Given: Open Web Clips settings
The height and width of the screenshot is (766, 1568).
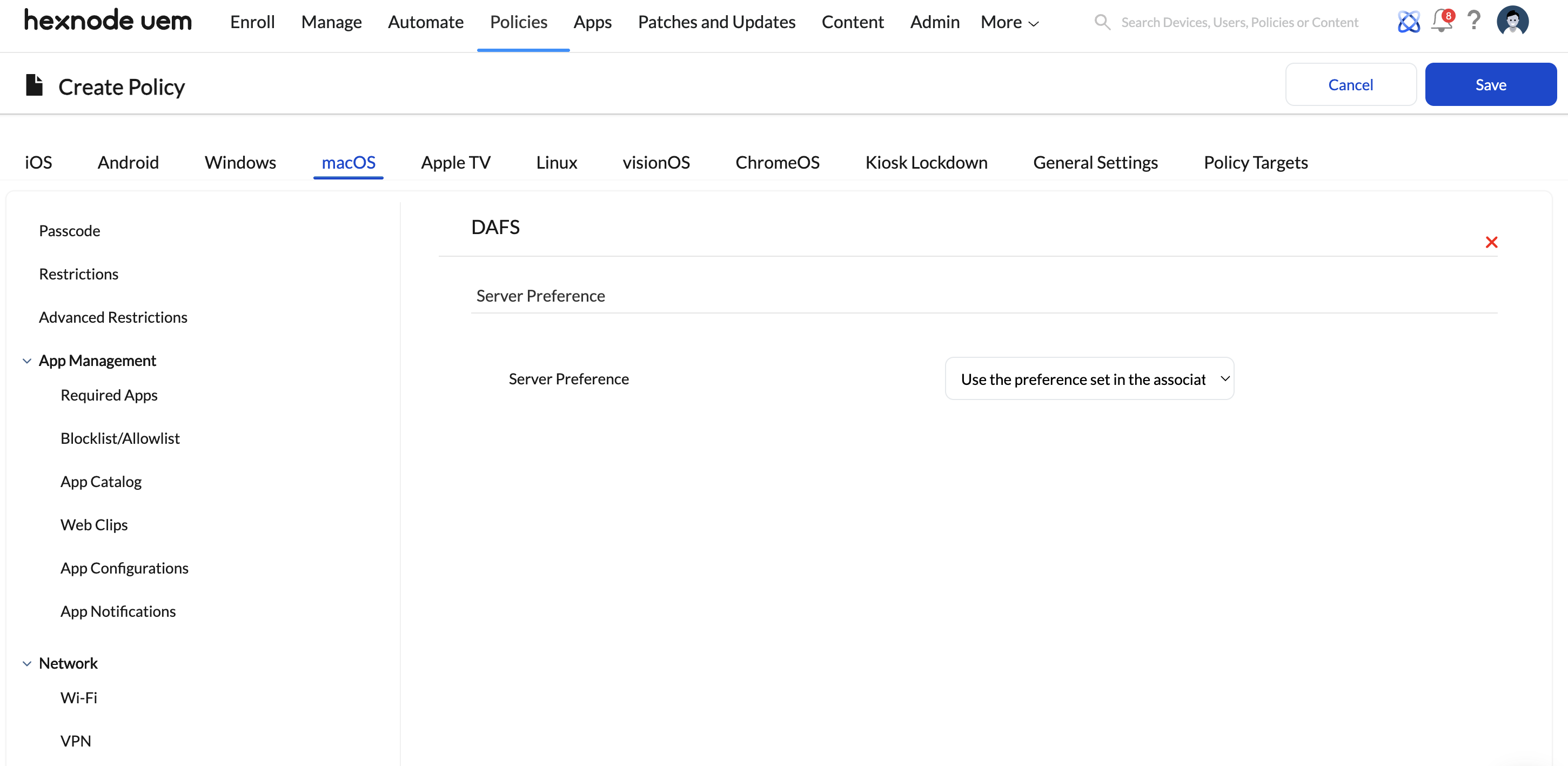Looking at the screenshot, I should [93, 525].
